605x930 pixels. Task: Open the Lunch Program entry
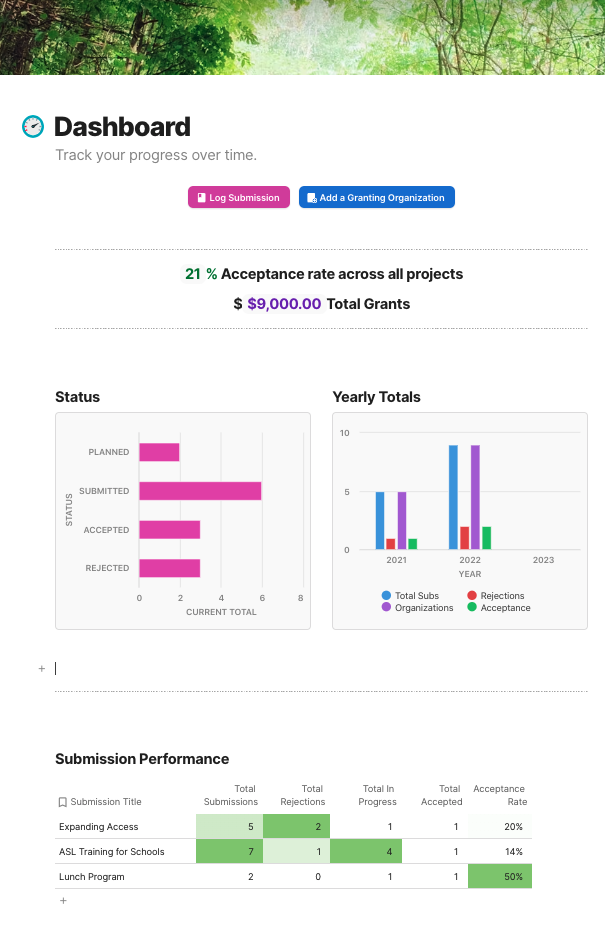(92, 877)
